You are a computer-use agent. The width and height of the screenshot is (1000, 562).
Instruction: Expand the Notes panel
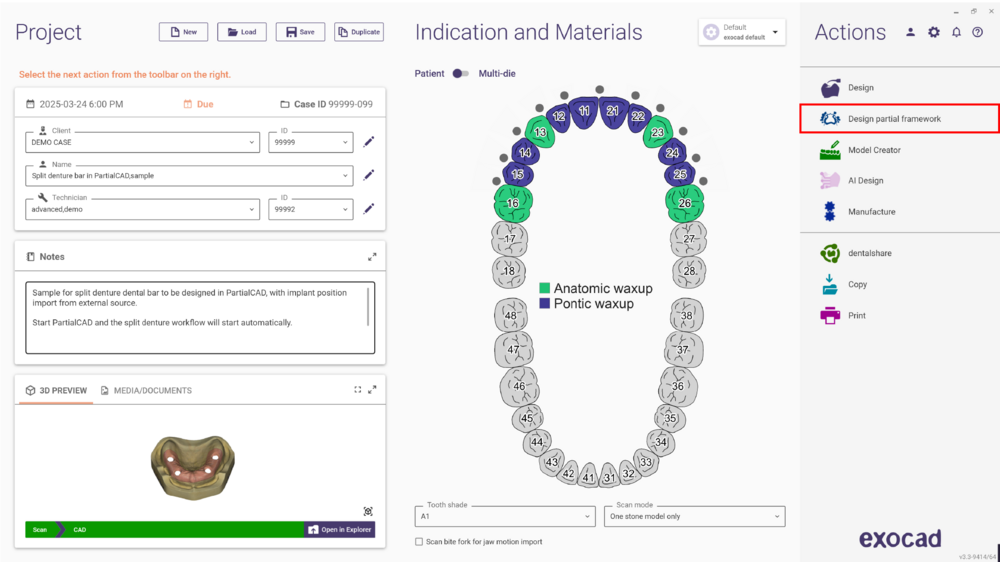click(372, 256)
